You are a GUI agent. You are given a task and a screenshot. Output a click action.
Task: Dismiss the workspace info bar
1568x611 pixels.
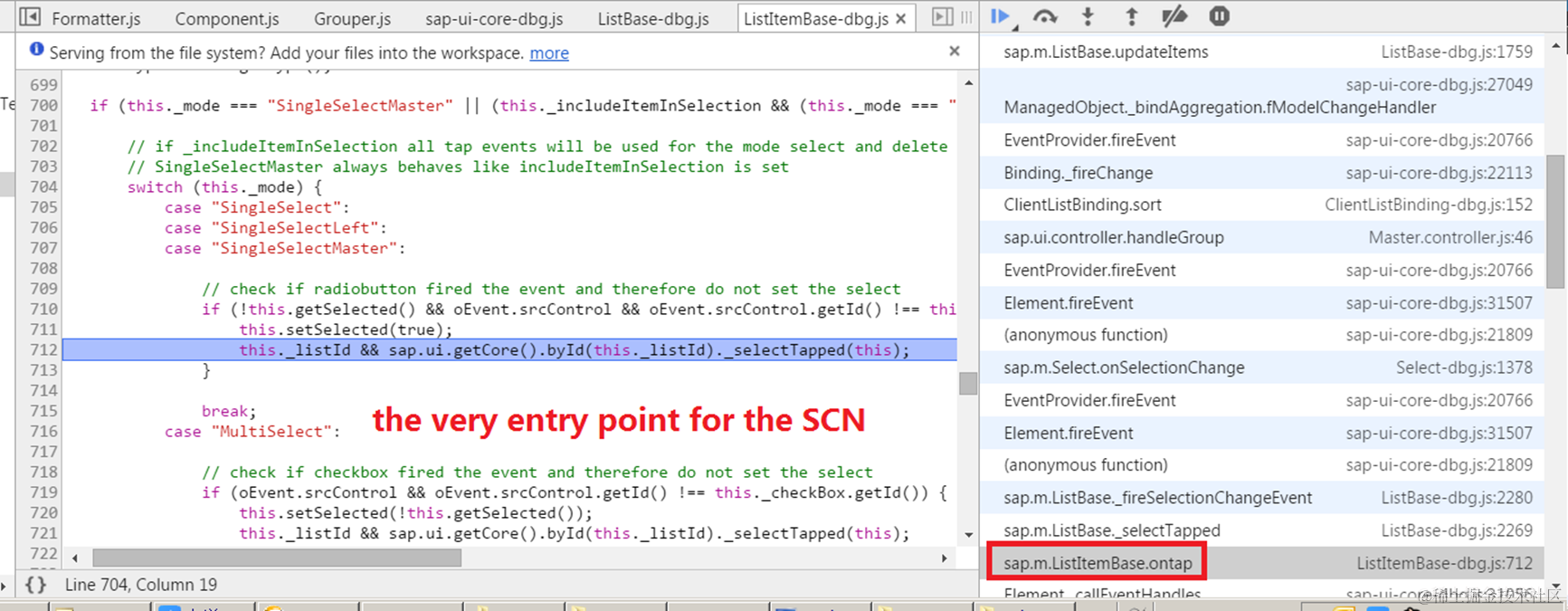(954, 52)
